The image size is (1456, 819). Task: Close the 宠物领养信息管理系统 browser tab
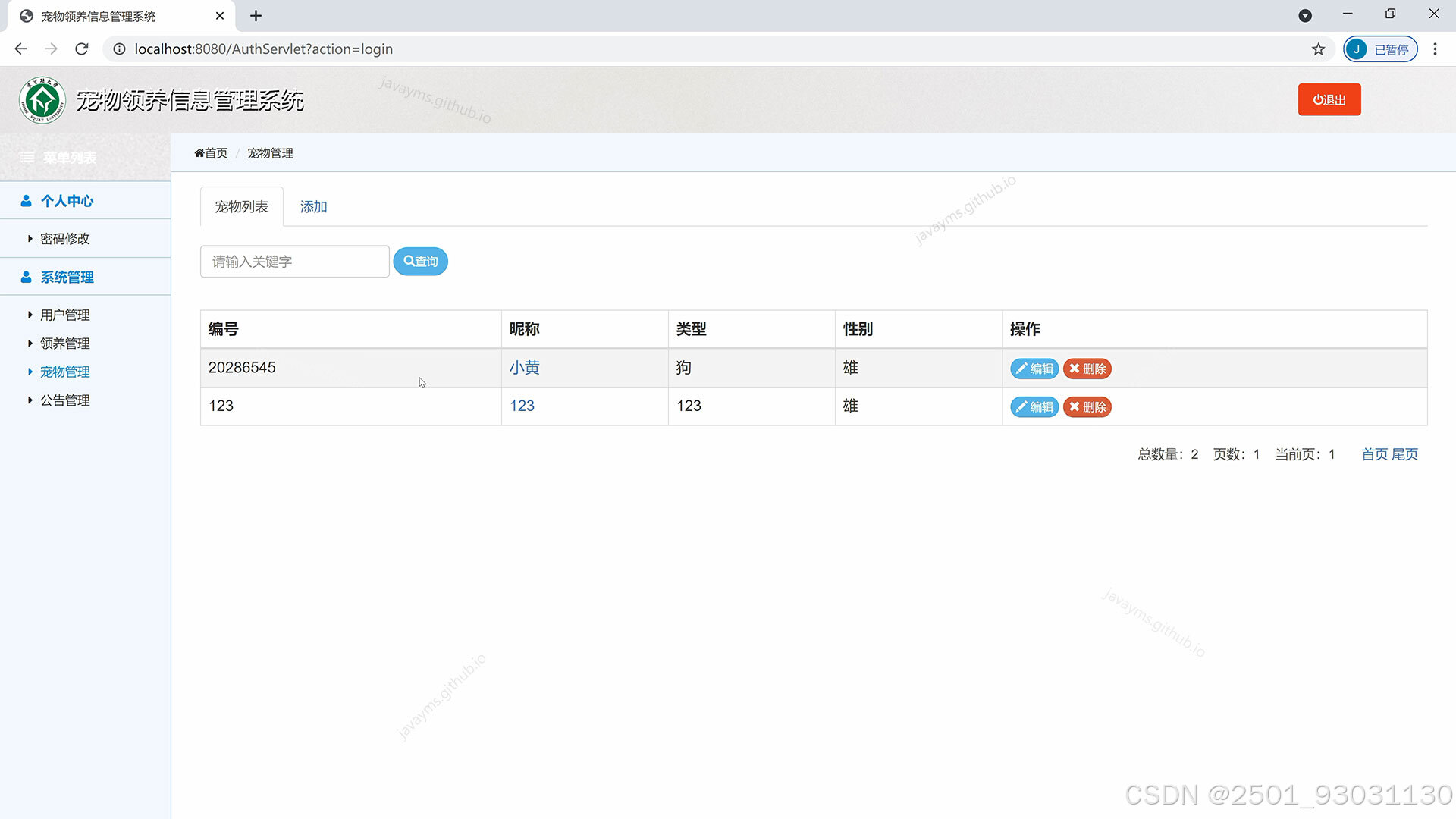[x=220, y=16]
